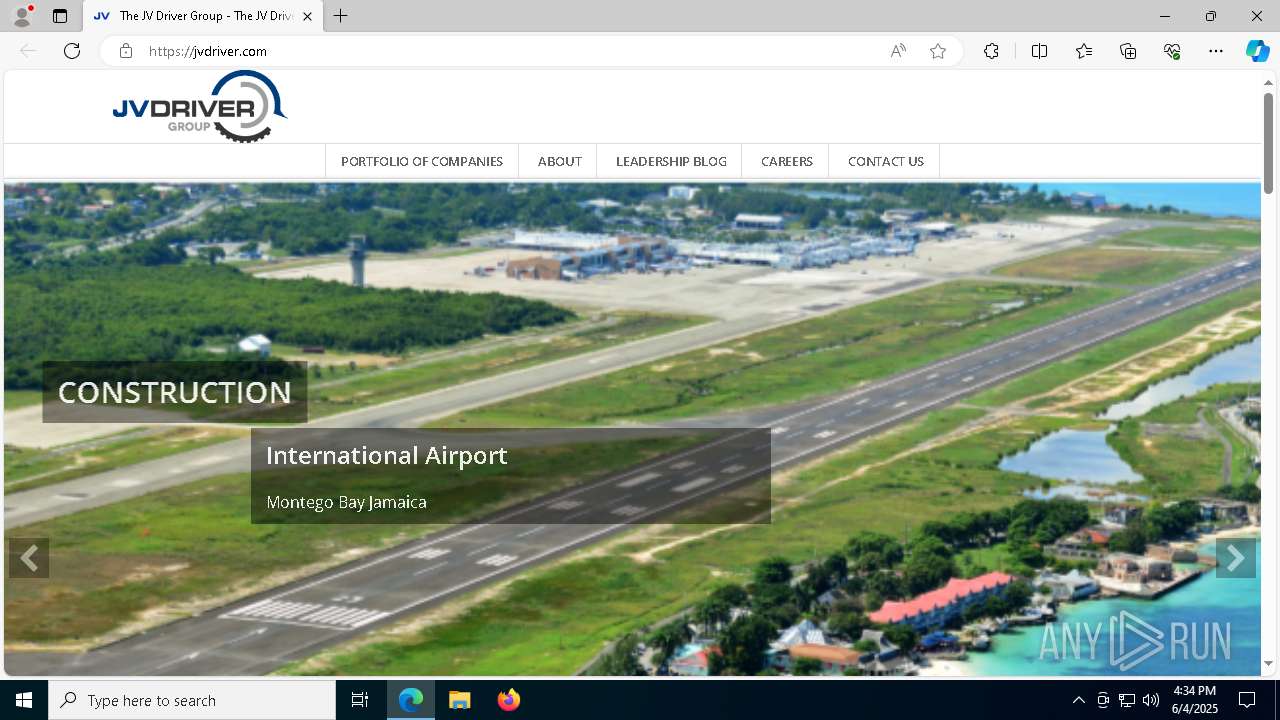Add page to favorites star
Viewport: 1280px width, 720px height.
938,51
